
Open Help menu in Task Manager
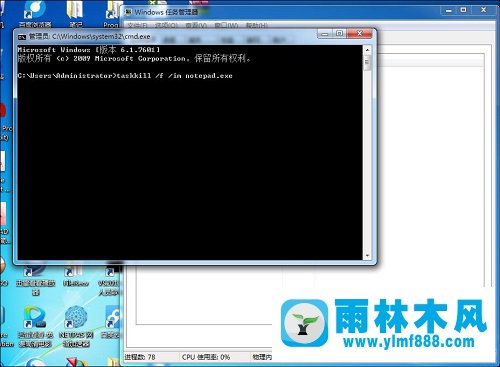[257, 25]
